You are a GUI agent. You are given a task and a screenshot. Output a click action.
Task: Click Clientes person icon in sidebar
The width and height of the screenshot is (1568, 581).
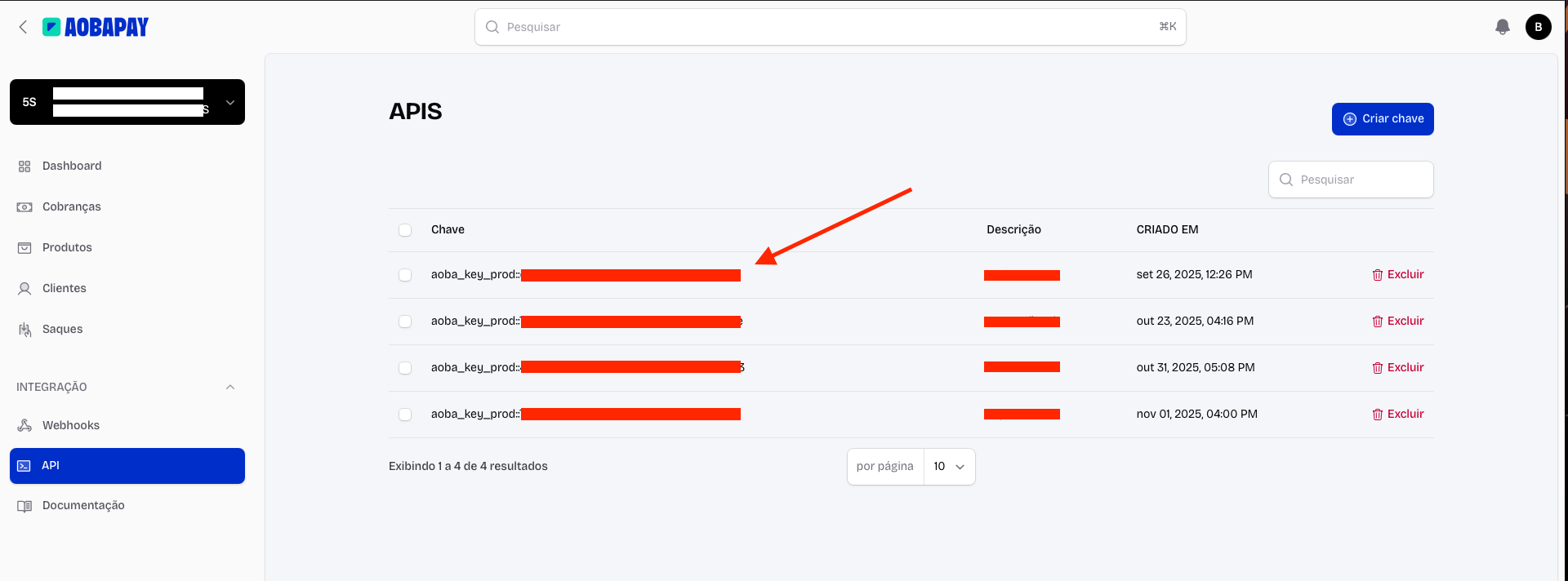coord(24,289)
